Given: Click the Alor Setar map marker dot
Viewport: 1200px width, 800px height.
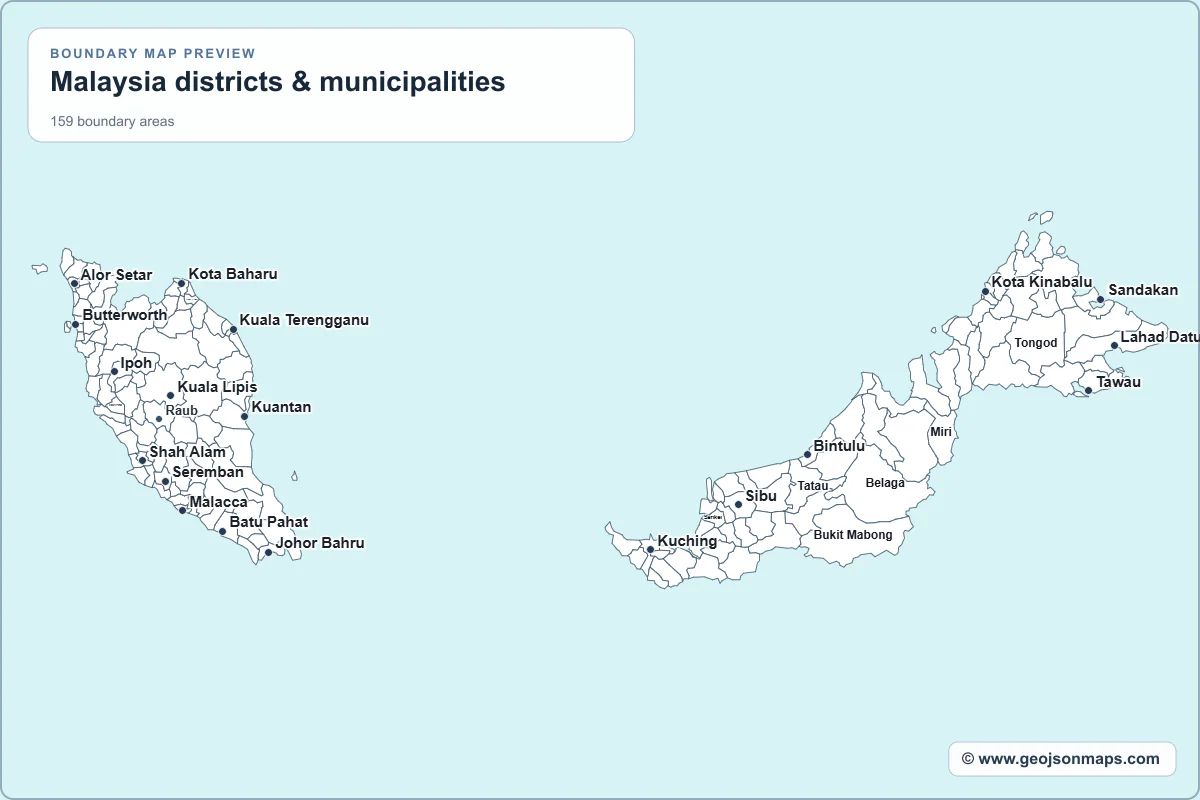Looking at the screenshot, I should tap(74, 284).
